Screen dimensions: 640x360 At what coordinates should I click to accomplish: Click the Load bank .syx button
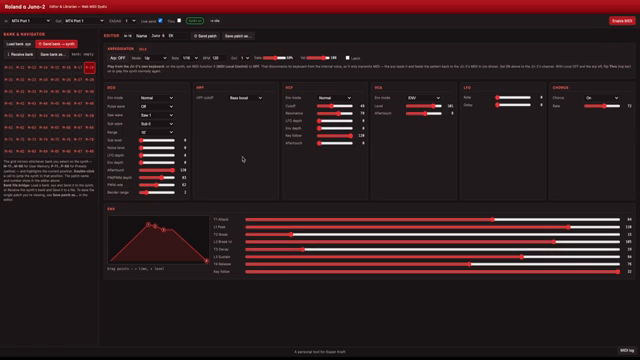click(x=19, y=44)
